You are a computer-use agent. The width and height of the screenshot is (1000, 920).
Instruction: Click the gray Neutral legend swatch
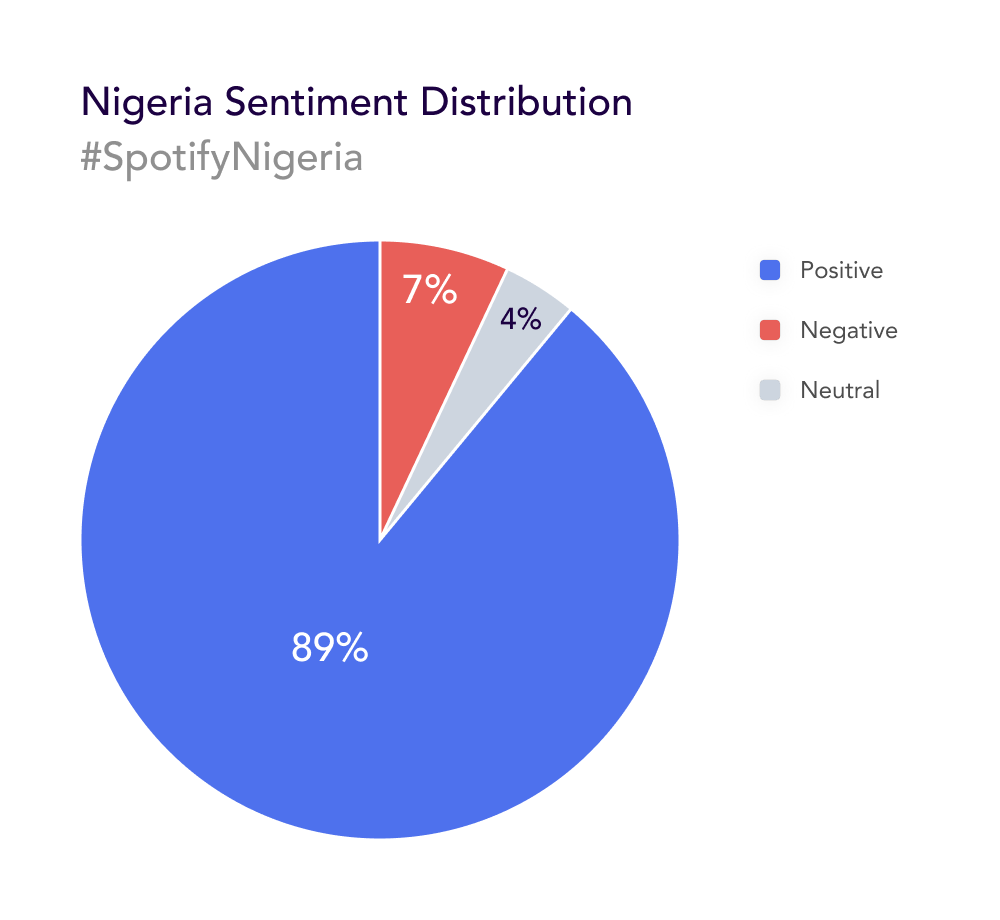tap(770, 390)
